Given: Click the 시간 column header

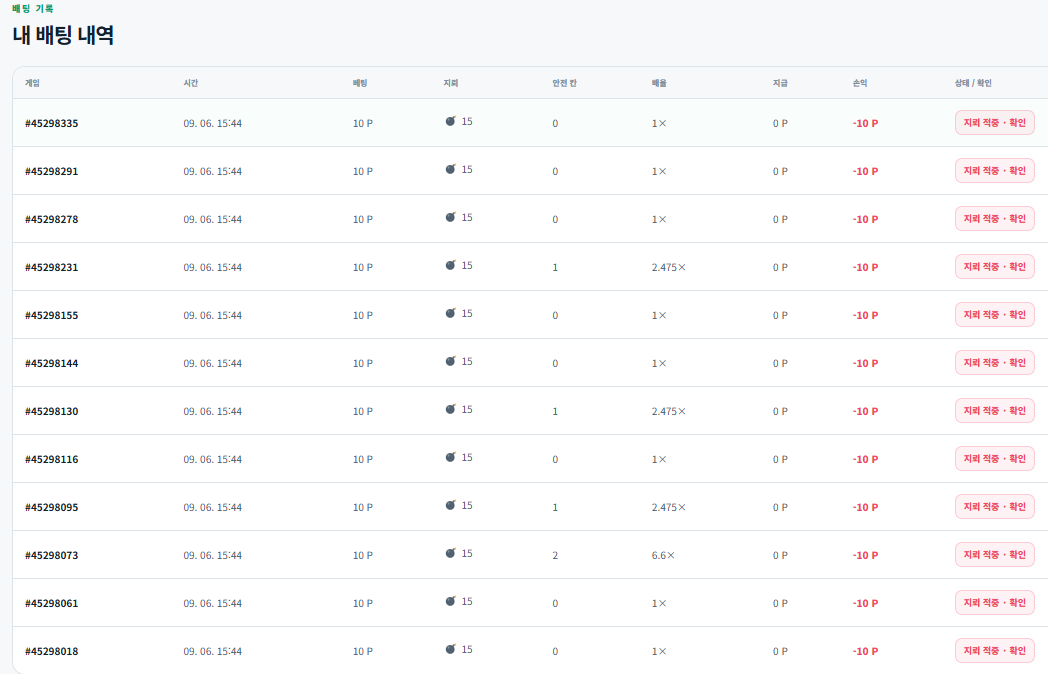Looking at the screenshot, I should [x=190, y=83].
